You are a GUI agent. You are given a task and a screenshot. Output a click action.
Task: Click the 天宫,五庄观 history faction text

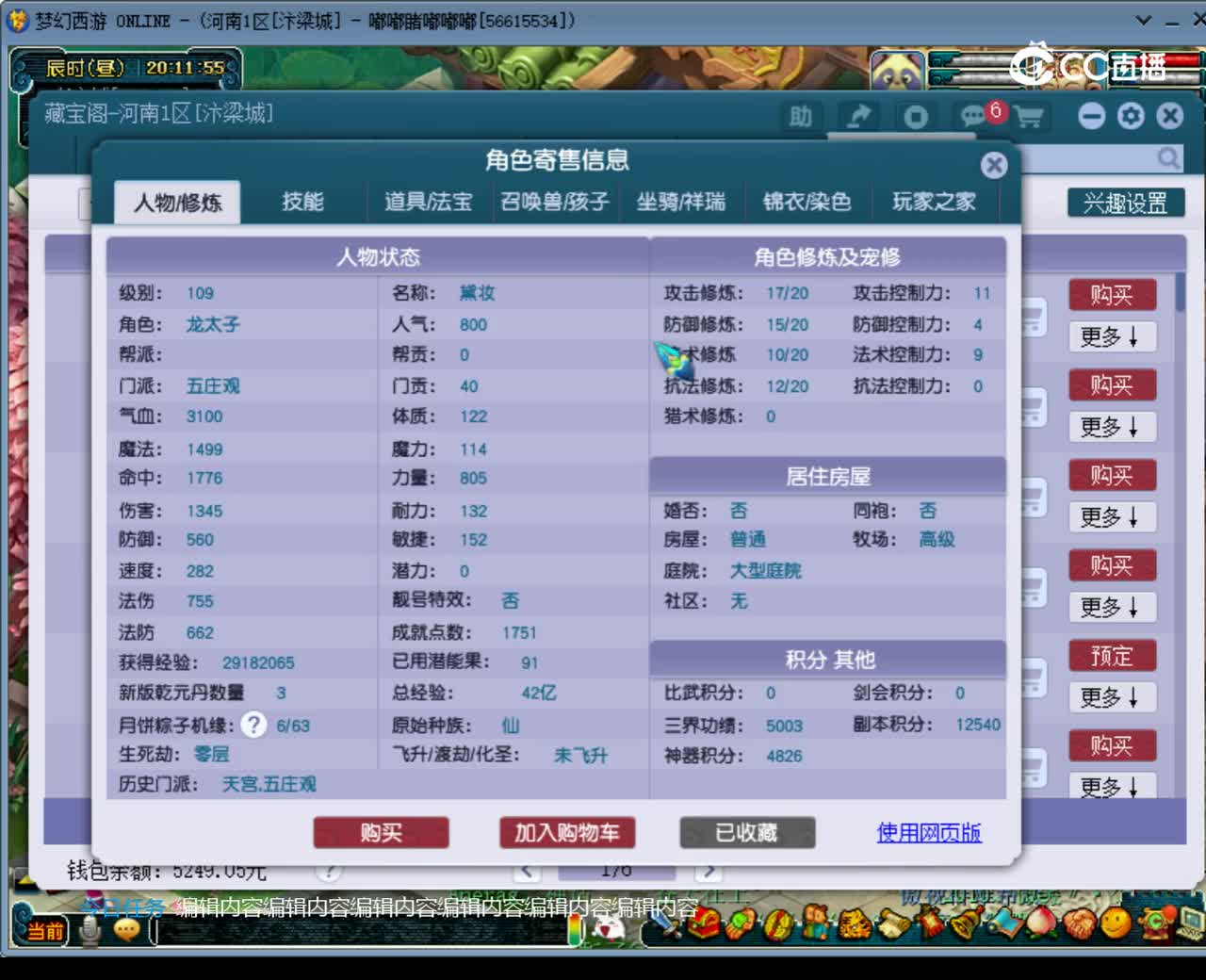click(269, 784)
